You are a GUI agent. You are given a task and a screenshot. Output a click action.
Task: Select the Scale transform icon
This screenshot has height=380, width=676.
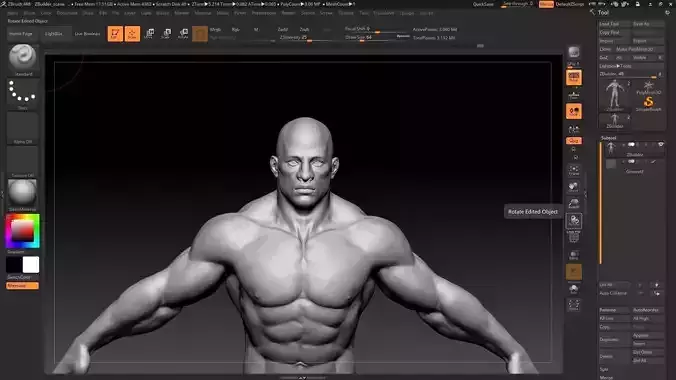pyautogui.click(x=166, y=34)
